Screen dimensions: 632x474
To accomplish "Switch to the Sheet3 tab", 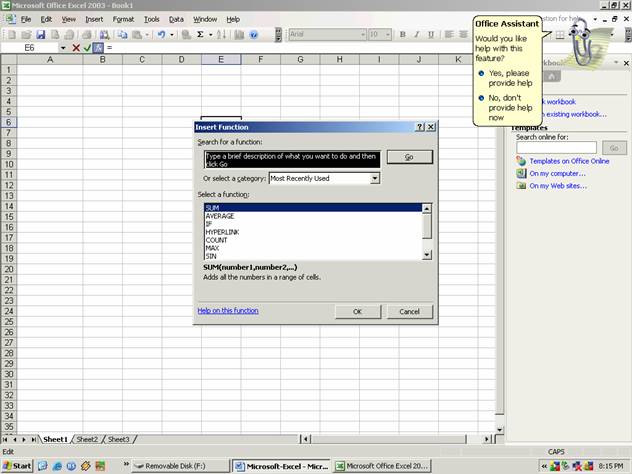I will (x=118, y=439).
